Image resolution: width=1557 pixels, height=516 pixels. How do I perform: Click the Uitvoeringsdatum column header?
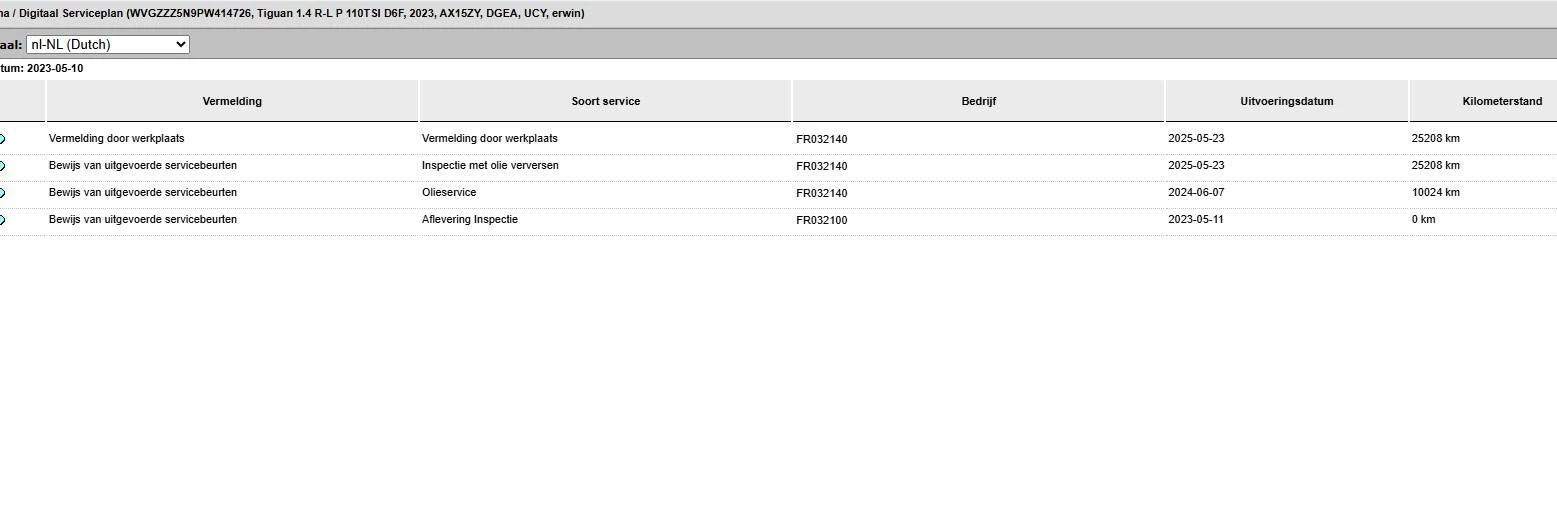click(1286, 101)
